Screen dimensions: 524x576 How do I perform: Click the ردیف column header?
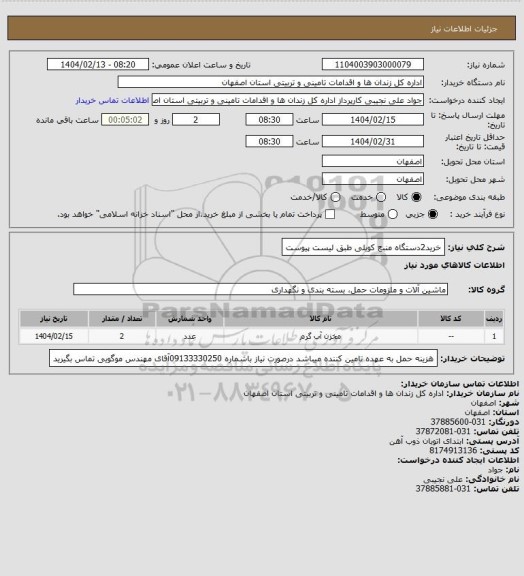pyautogui.click(x=494, y=318)
